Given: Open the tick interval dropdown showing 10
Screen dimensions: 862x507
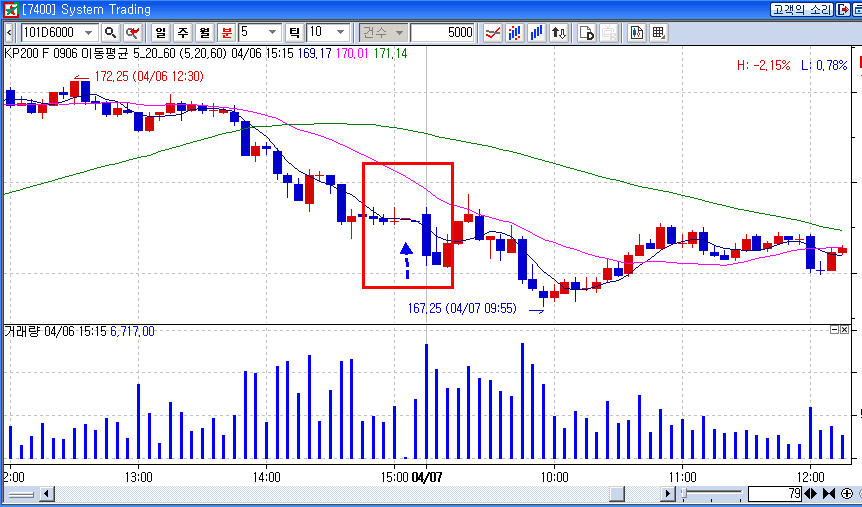Looking at the screenshot, I should pos(341,33).
